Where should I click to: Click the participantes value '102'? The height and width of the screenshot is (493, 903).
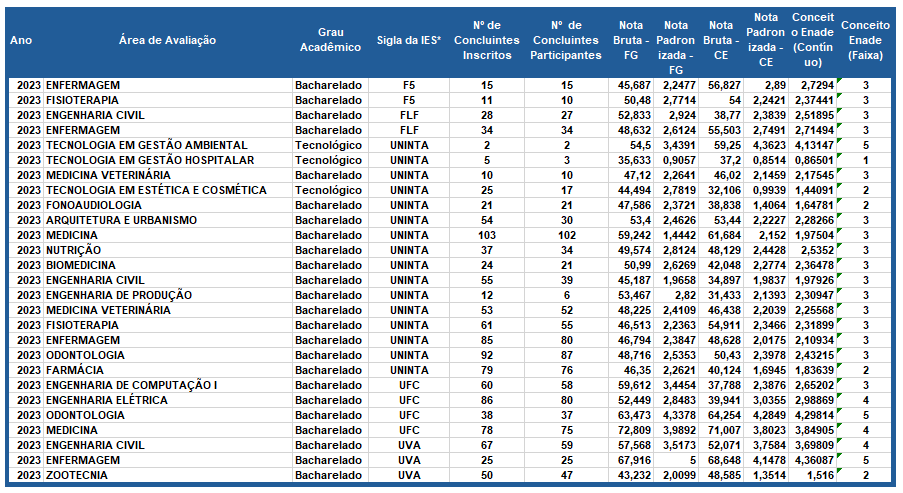[567, 235]
